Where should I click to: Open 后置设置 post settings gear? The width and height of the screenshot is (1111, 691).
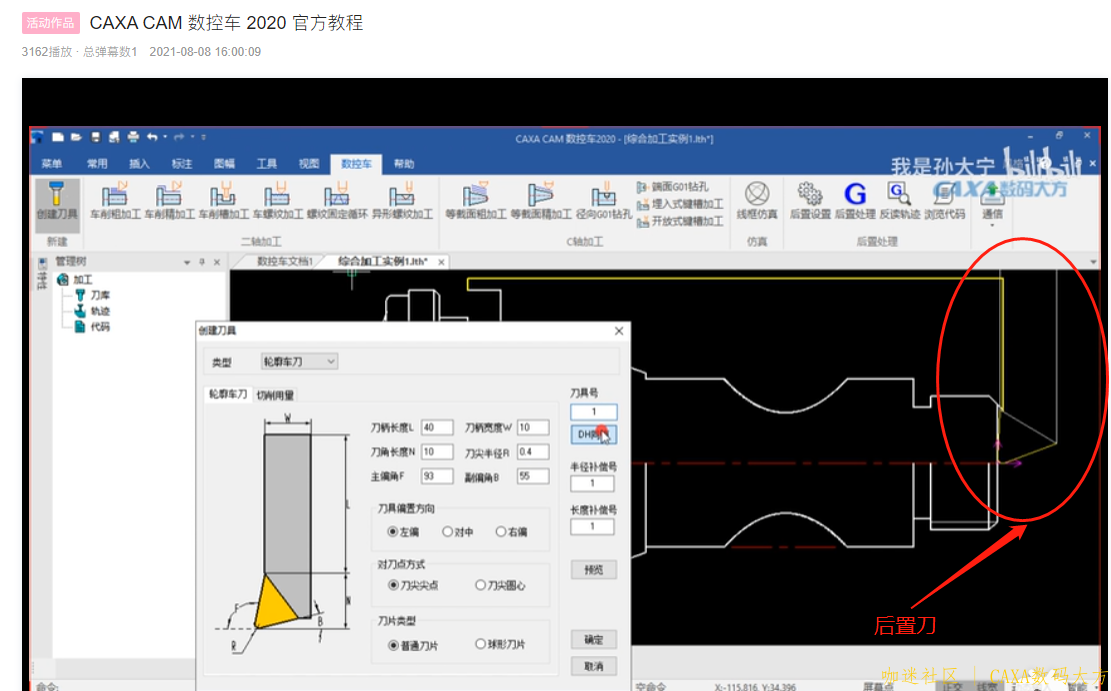pyautogui.click(x=810, y=201)
